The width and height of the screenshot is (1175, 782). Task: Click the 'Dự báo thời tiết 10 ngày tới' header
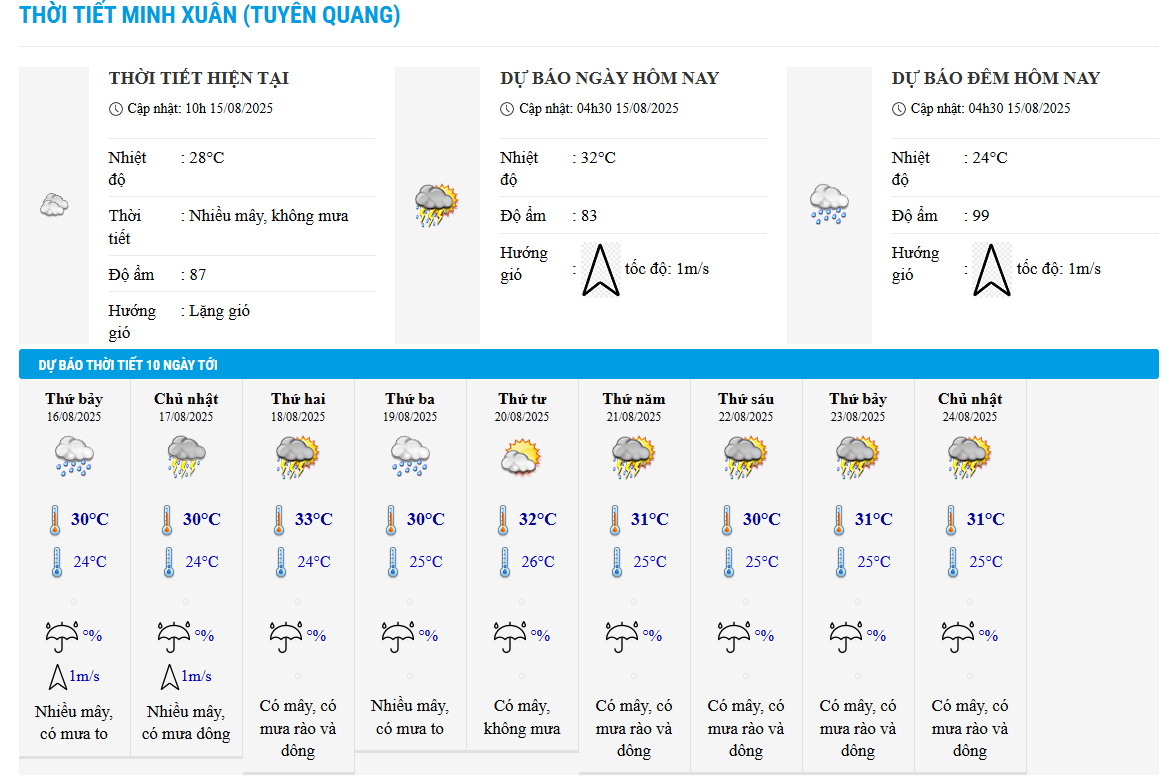[128, 365]
